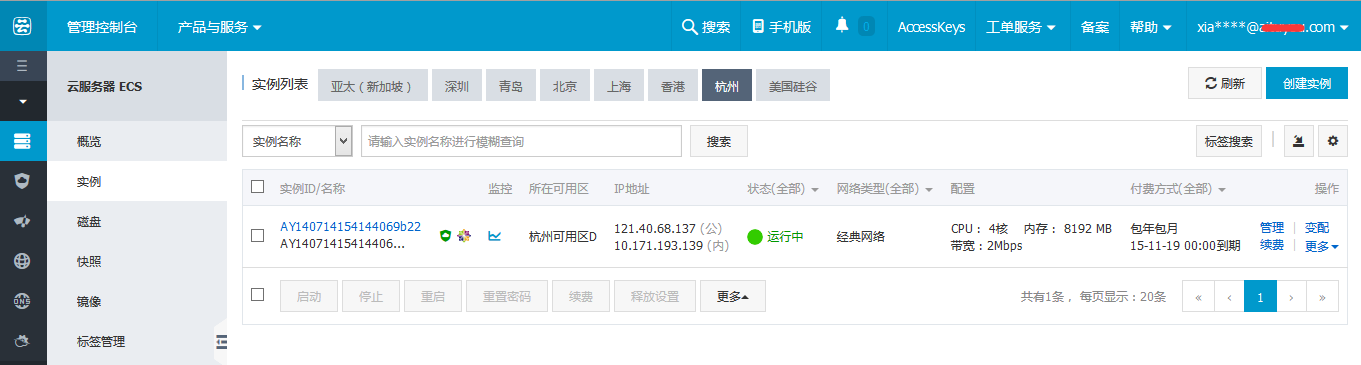Expand the 更多 link in the instance row
This screenshot has width=1361, height=365.
click(x=1322, y=246)
